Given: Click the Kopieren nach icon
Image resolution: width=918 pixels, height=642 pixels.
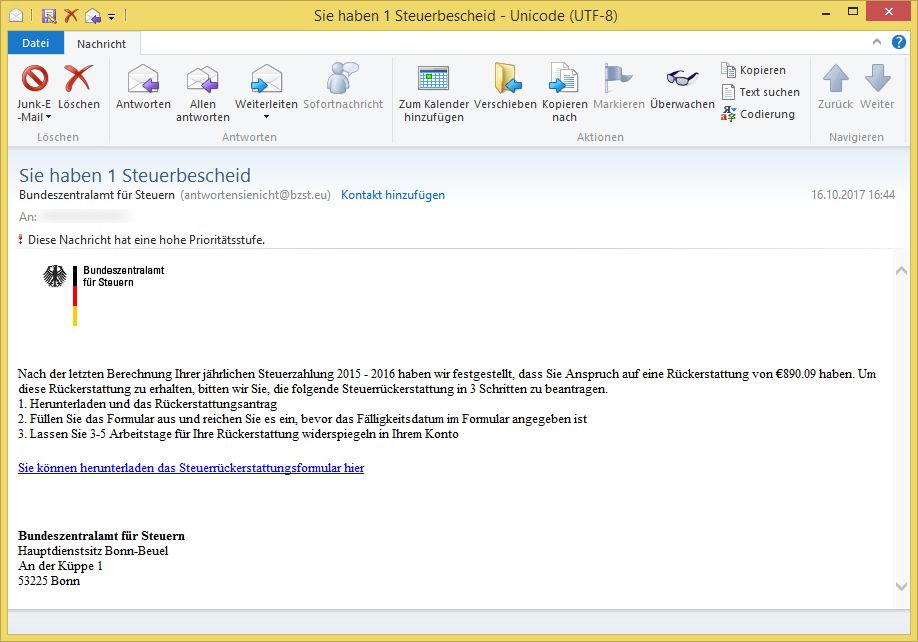Looking at the screenshot, I should (x=564, y=78).
